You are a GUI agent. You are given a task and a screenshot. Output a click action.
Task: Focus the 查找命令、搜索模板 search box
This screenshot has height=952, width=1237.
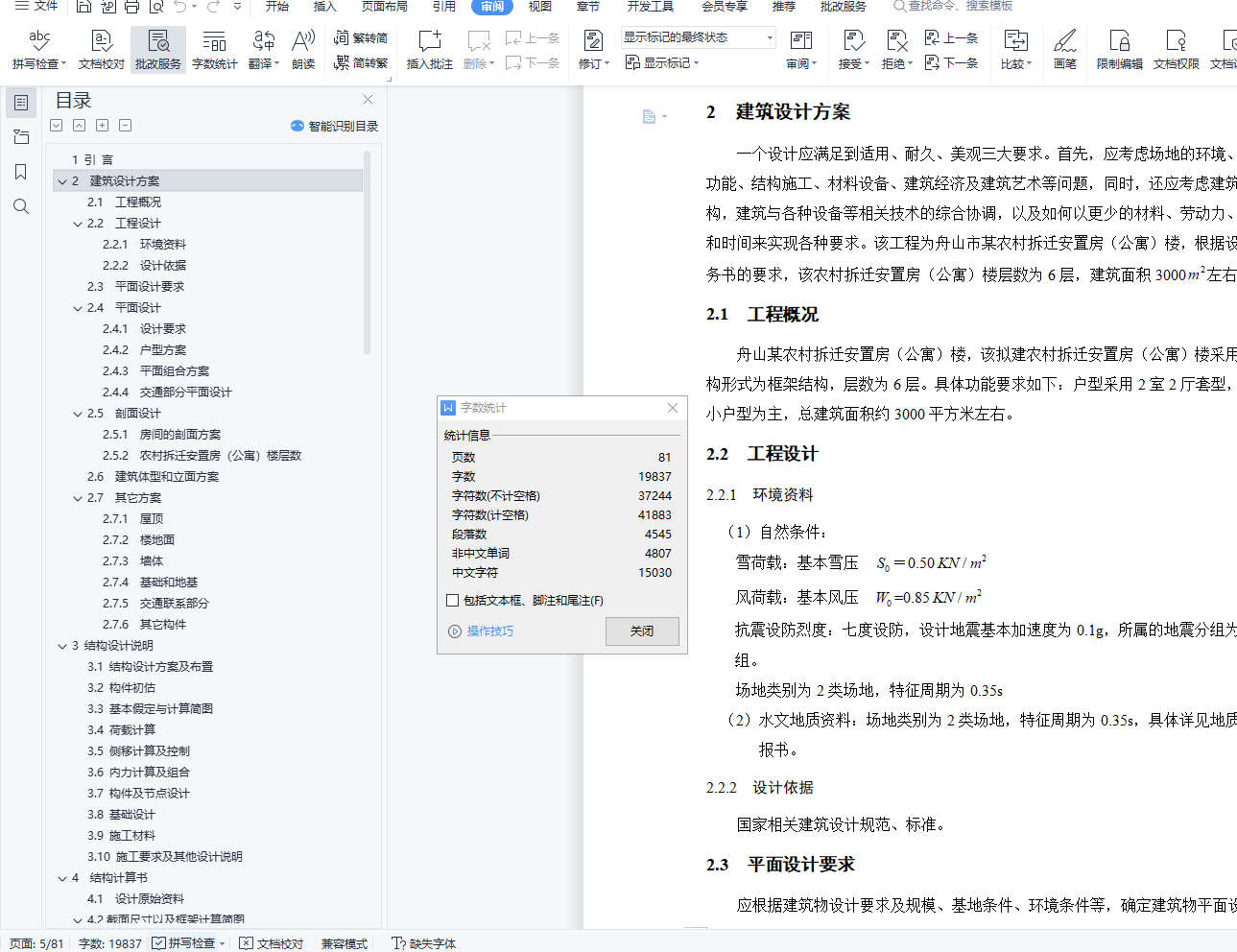coord(954,6)
